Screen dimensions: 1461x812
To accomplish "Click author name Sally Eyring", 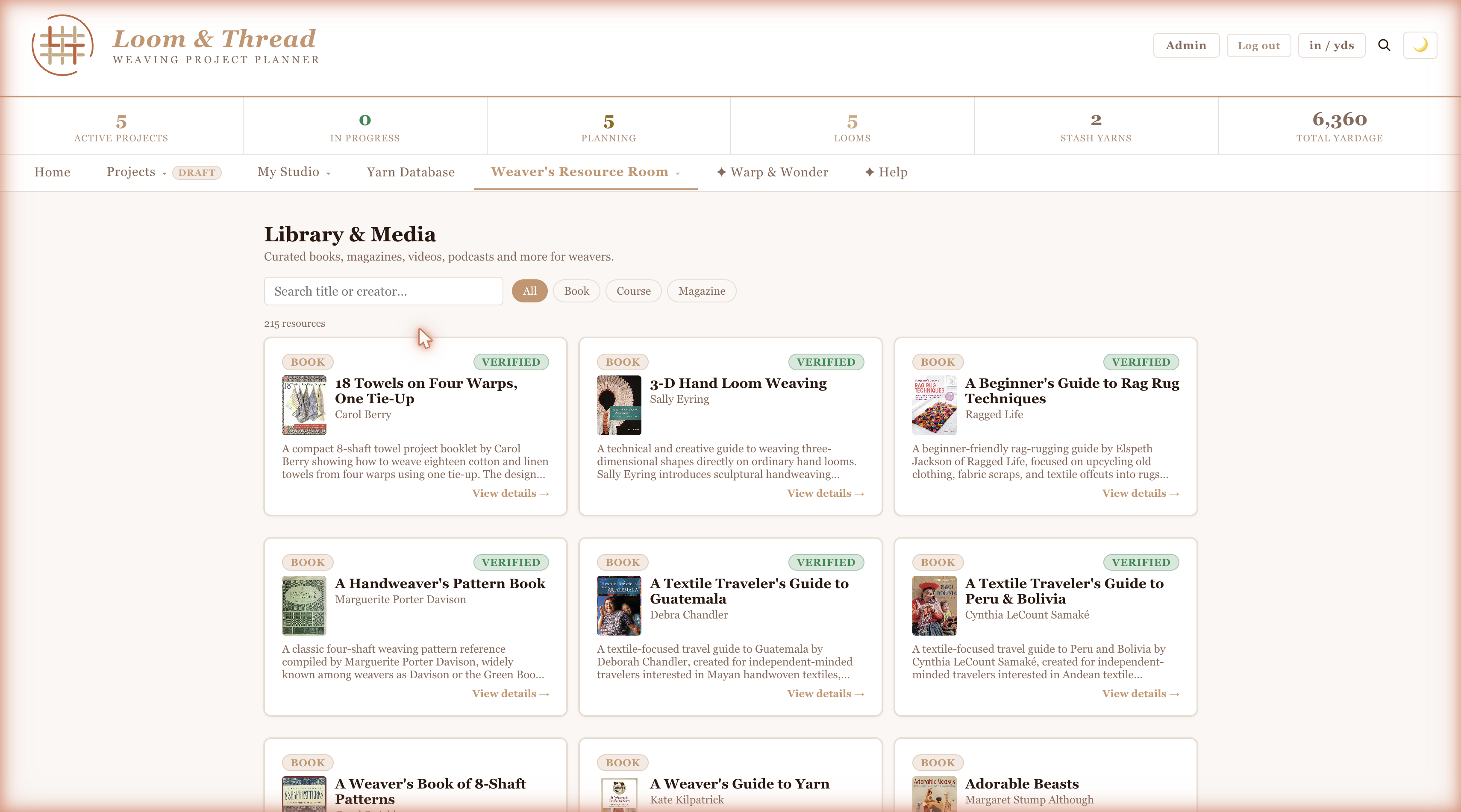I will (679, 399).
